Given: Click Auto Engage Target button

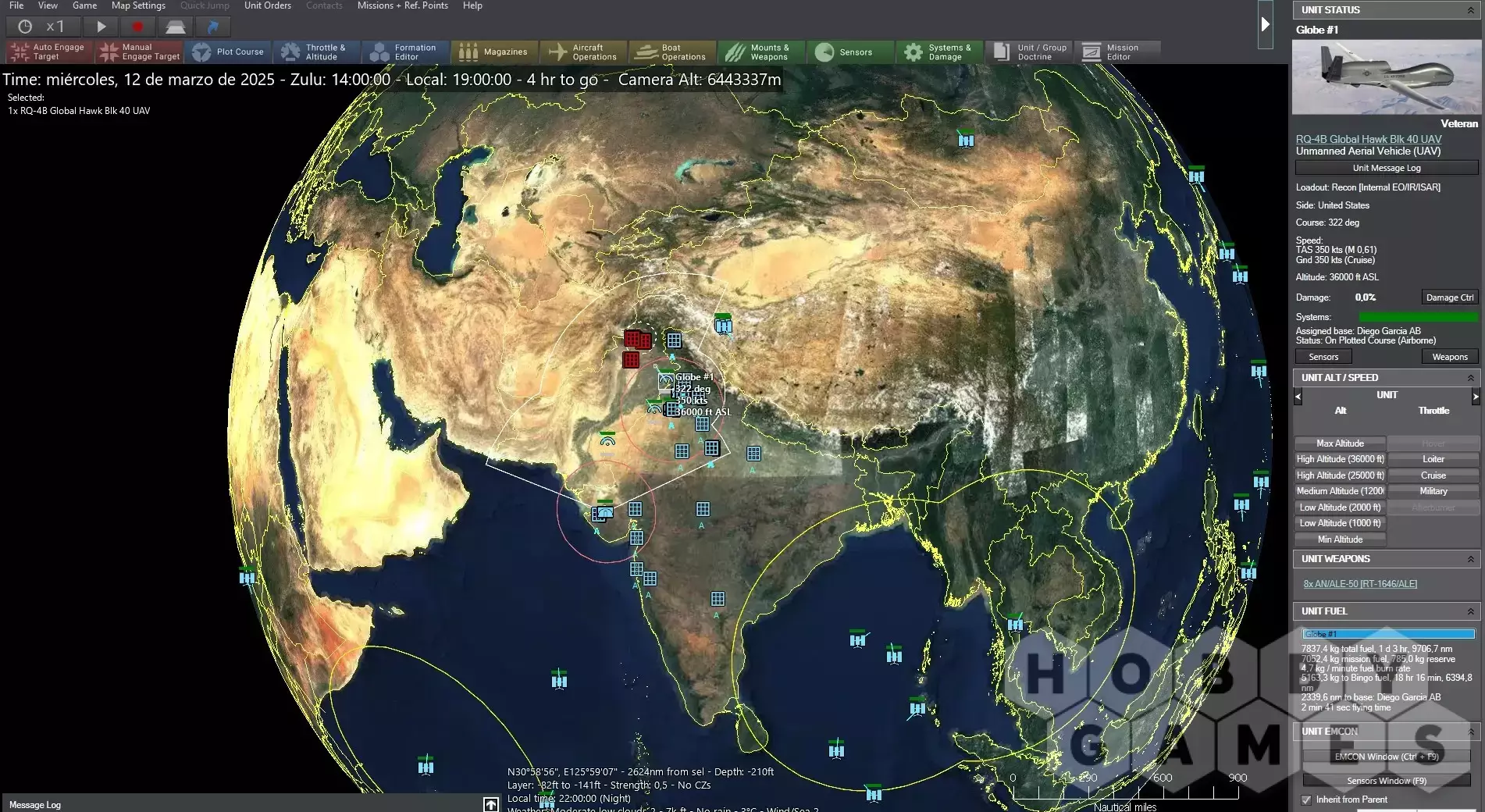Looking at the screenshot, I should [x=48, y=52].
